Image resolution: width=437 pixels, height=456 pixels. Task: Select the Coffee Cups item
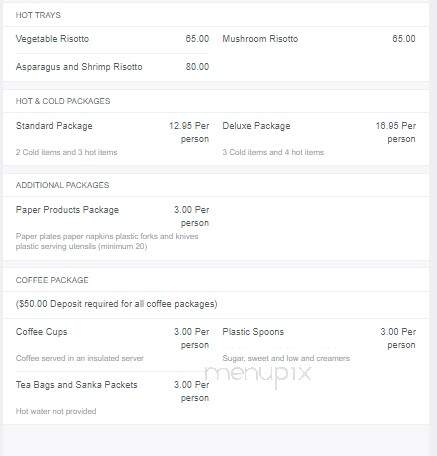coord(41,332)
